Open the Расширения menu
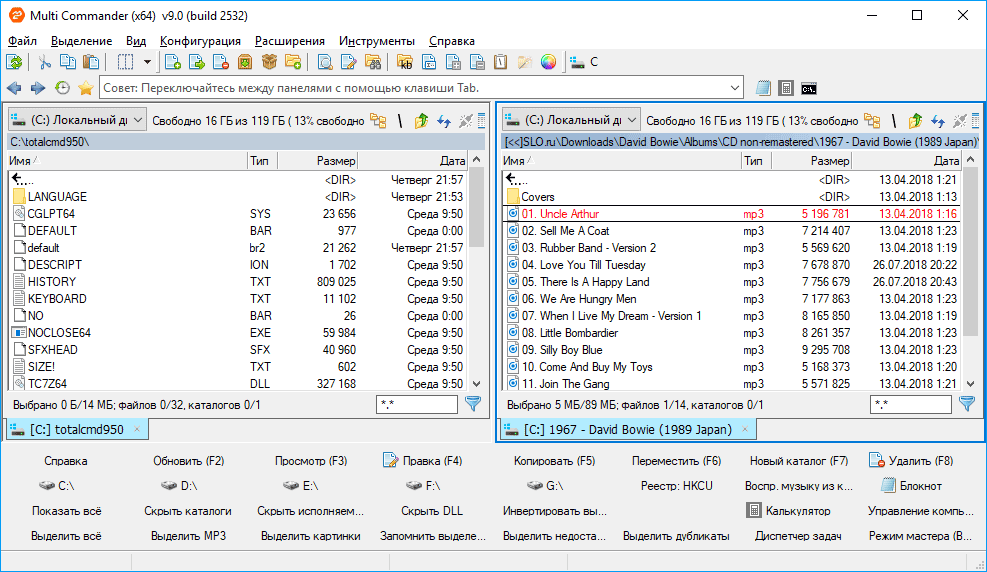The image size is (987, 572). (290, 41)
